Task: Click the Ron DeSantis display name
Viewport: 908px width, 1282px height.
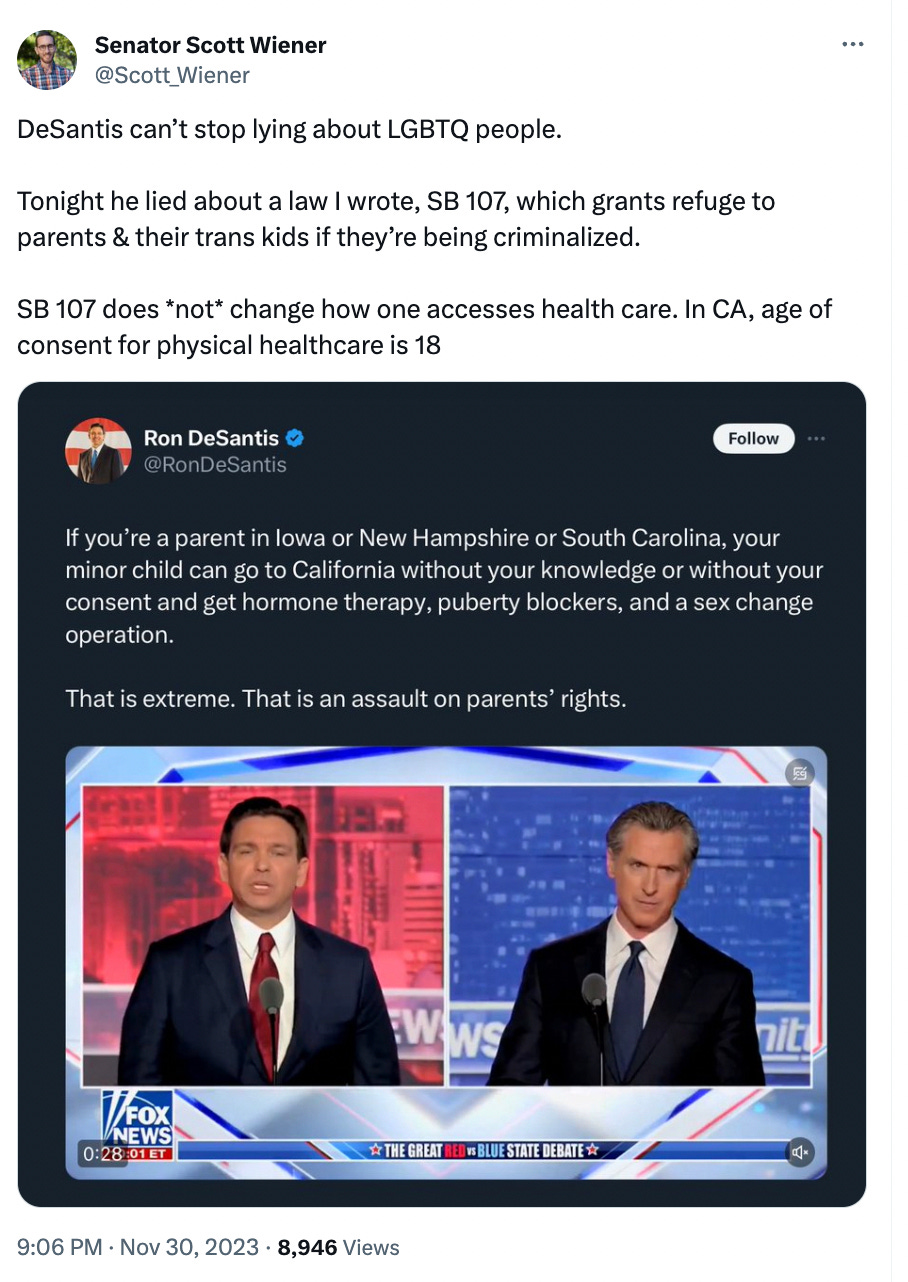Action: click(211, 437)
